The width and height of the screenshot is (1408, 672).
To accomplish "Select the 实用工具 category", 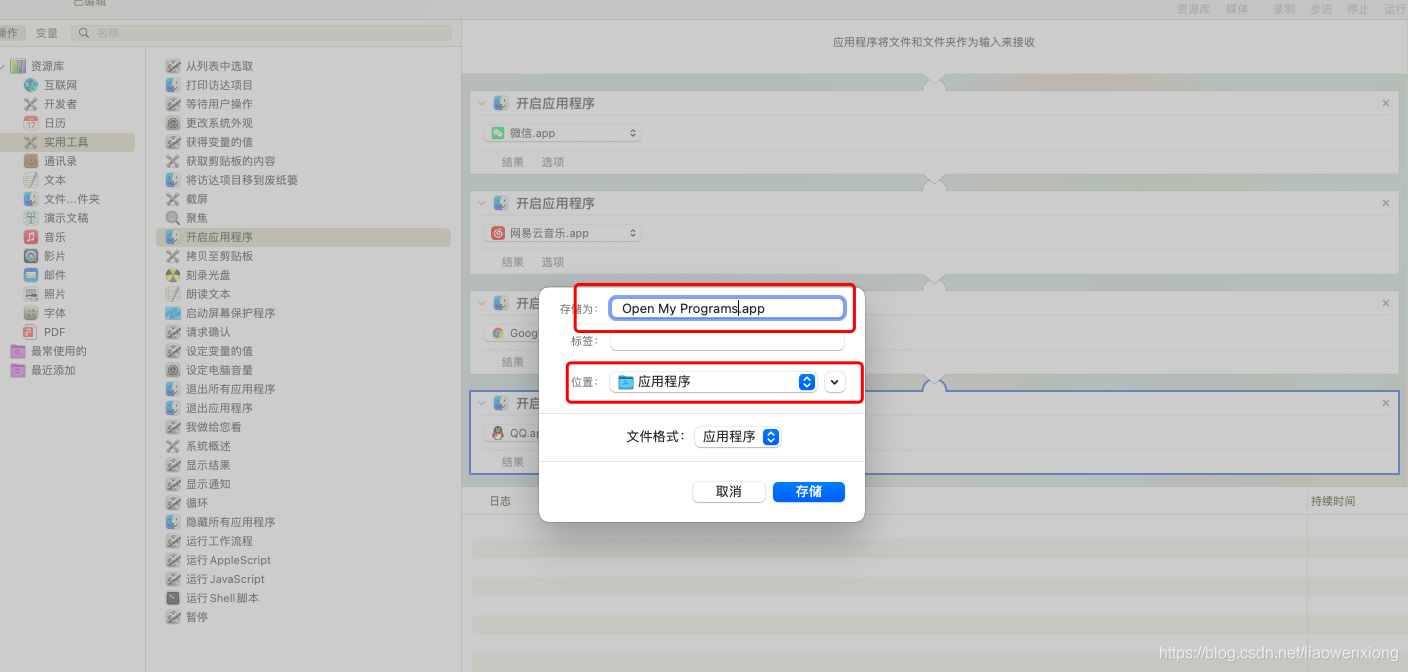I will click(67, 142).
